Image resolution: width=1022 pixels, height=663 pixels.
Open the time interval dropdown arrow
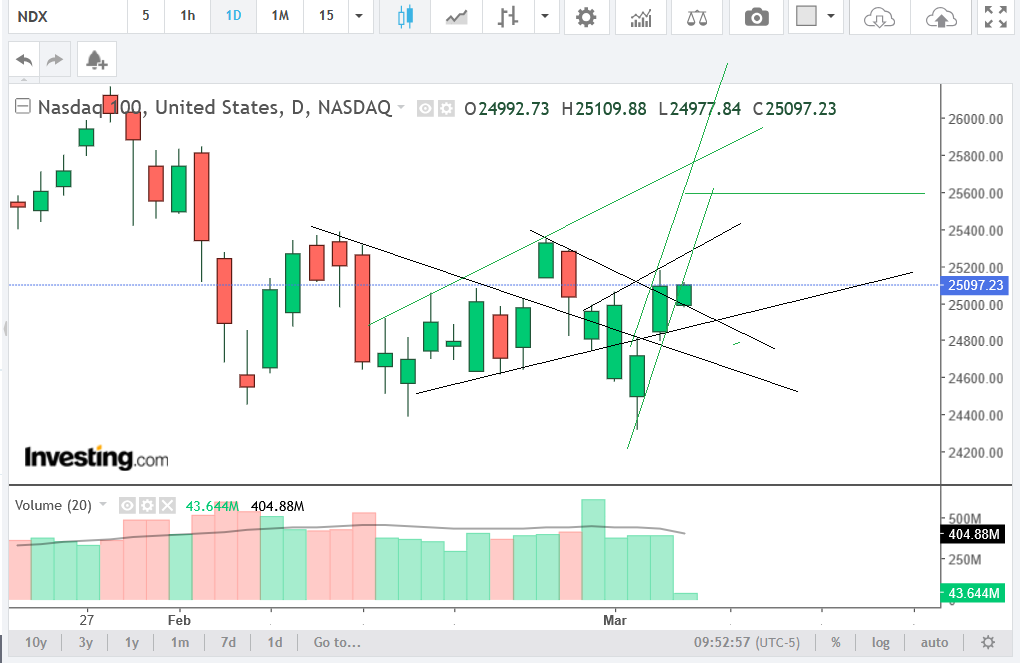coord(357,16)
